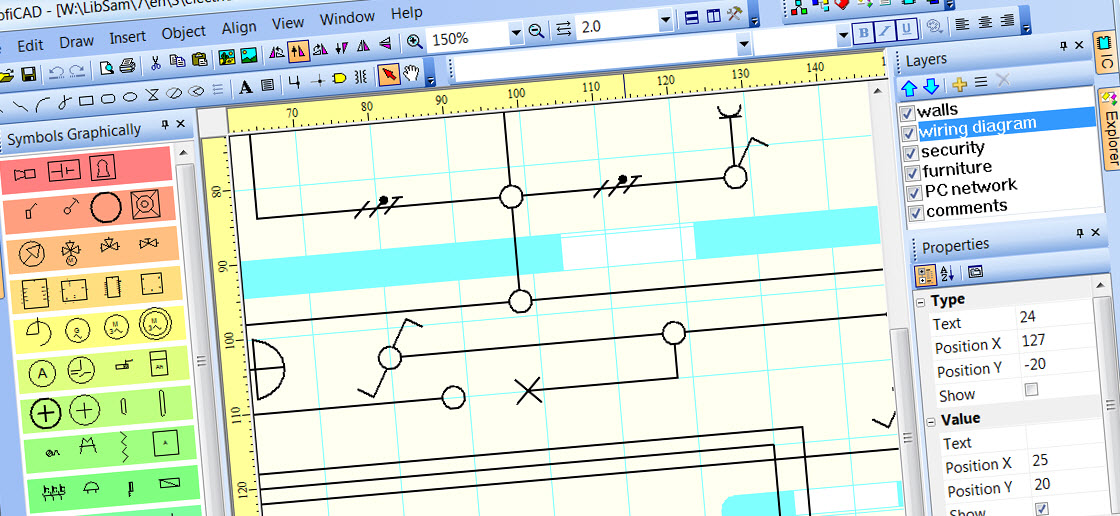
Task: Click the hammer Settings icon
Action: click(x=736, y=14)
